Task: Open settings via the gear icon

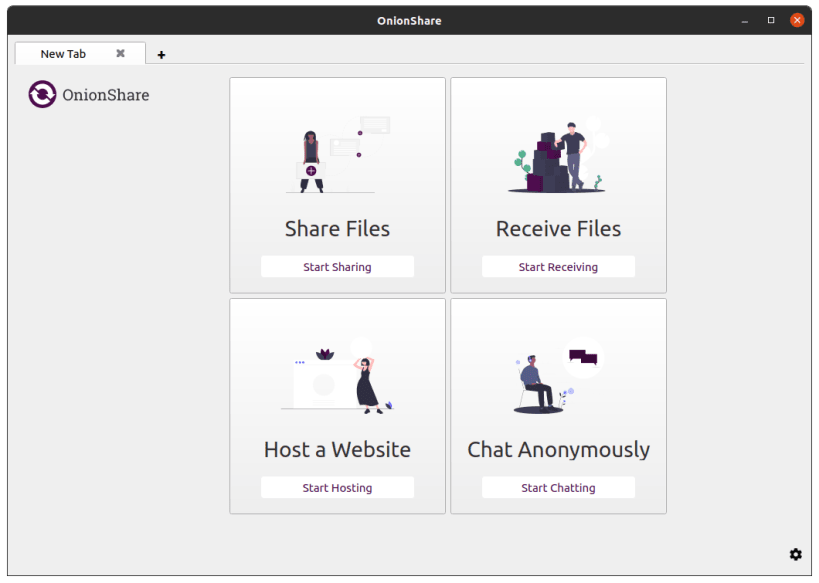Action: (x=795, y=554)
